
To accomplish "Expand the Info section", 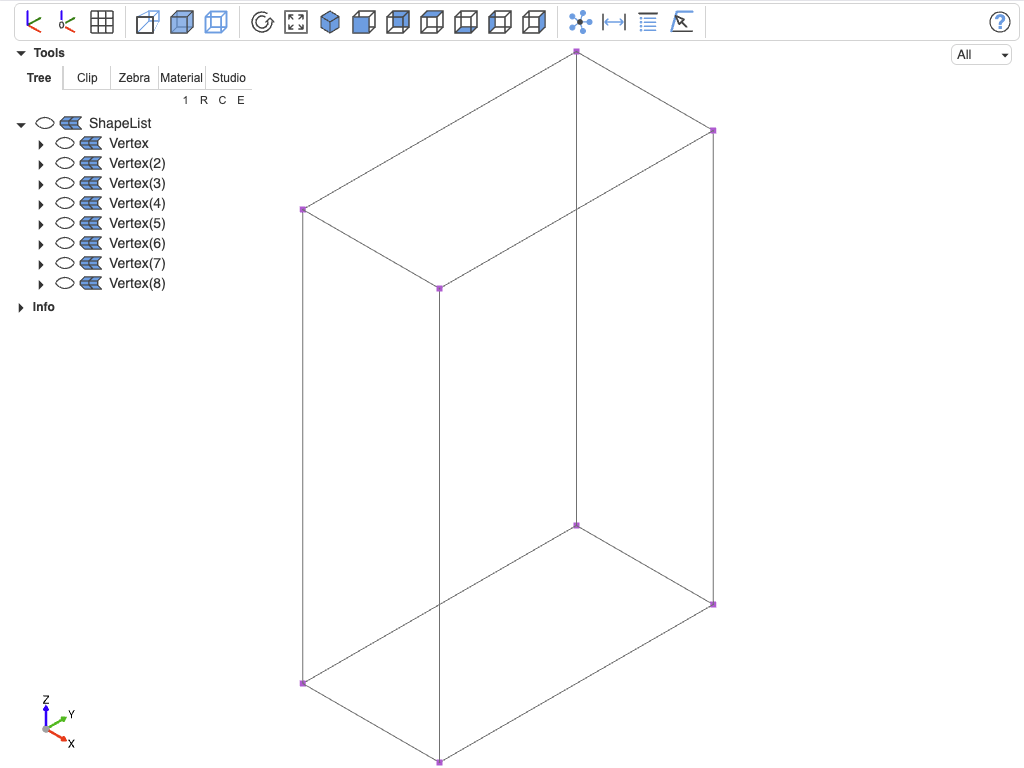I will (x=21, y=308).
